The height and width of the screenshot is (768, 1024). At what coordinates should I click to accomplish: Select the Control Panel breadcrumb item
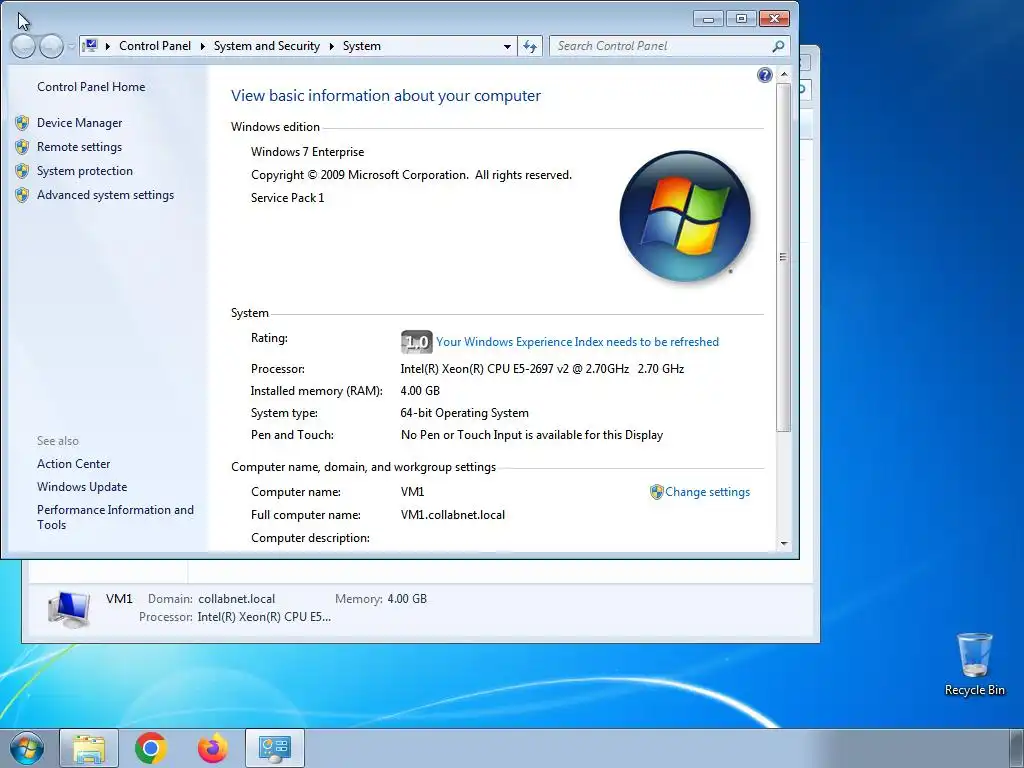tap(155, 46)
